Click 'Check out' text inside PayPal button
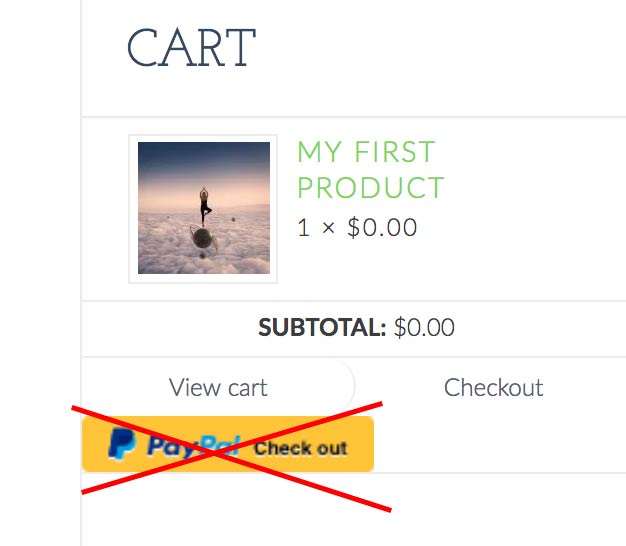 tap(301, 448)
